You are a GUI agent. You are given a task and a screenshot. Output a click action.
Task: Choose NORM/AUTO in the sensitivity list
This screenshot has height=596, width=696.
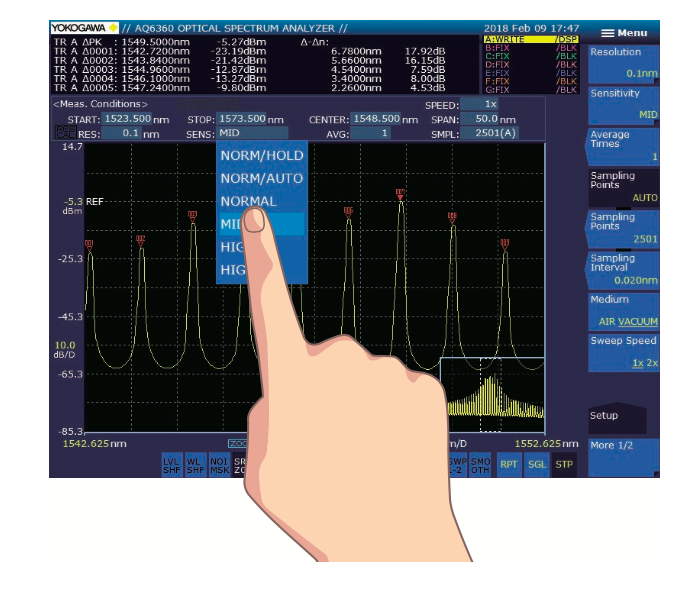262,179
